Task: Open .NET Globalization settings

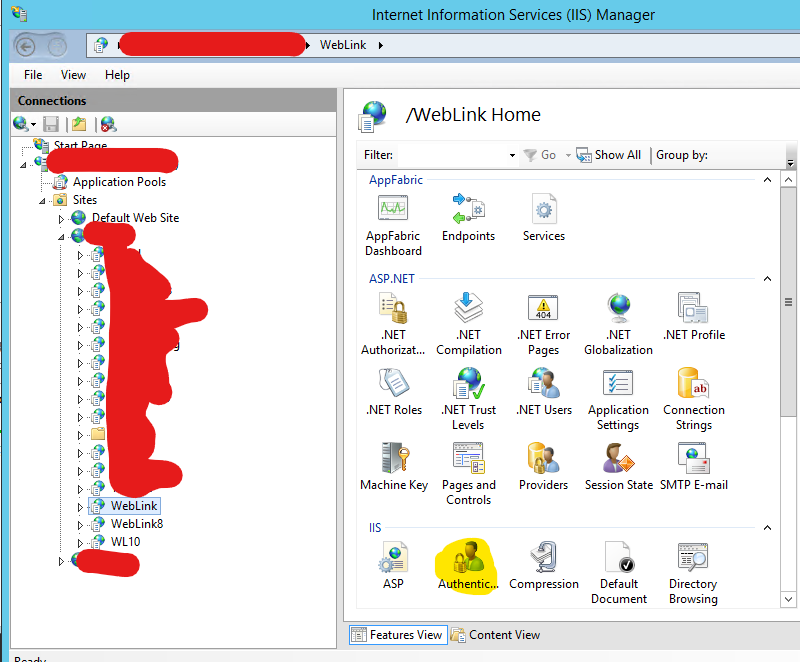Action: (618, 324)
